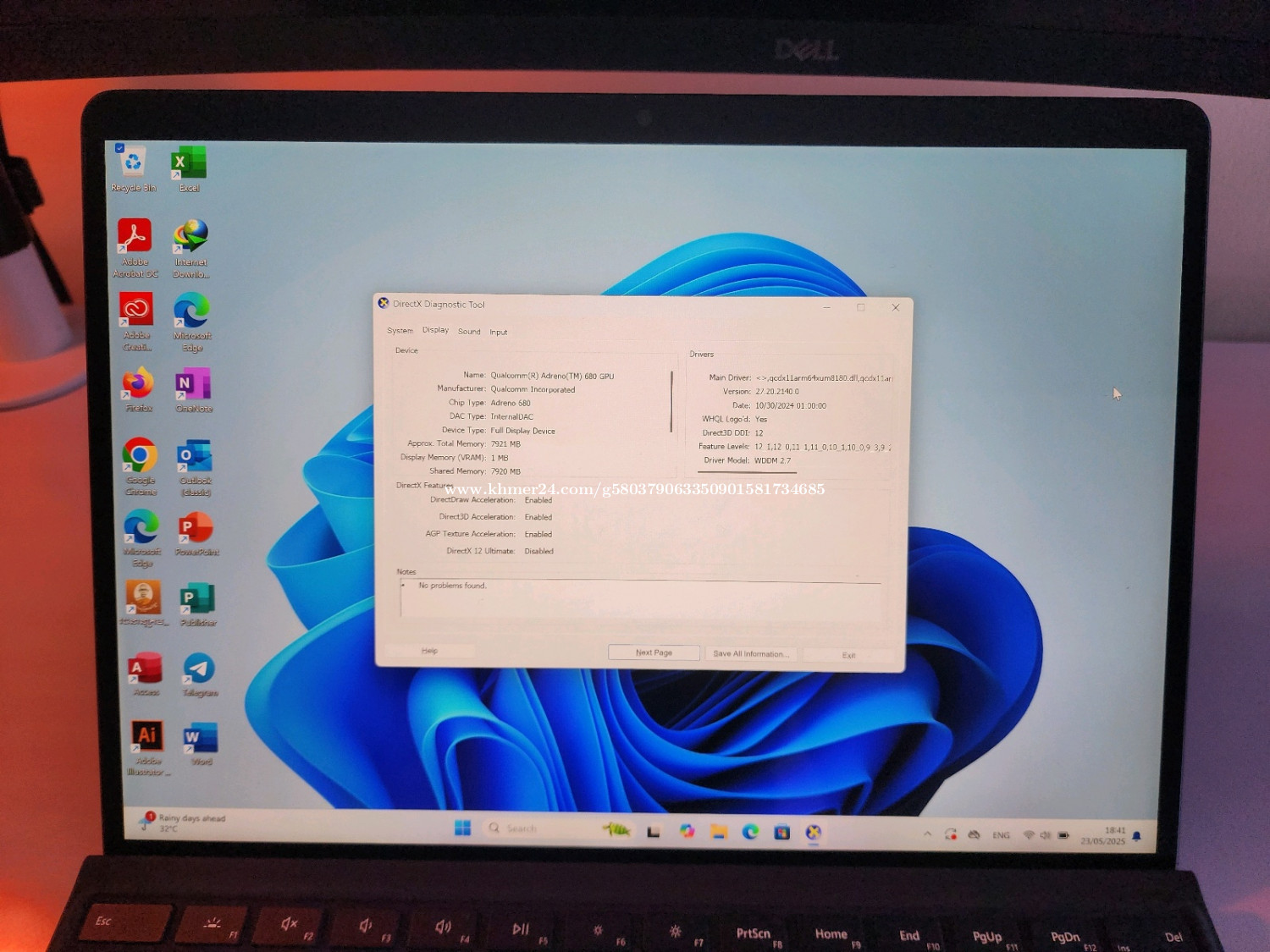Open Edge shortcut beside PowerPoint
The image size is (1270, 952).
142,538
